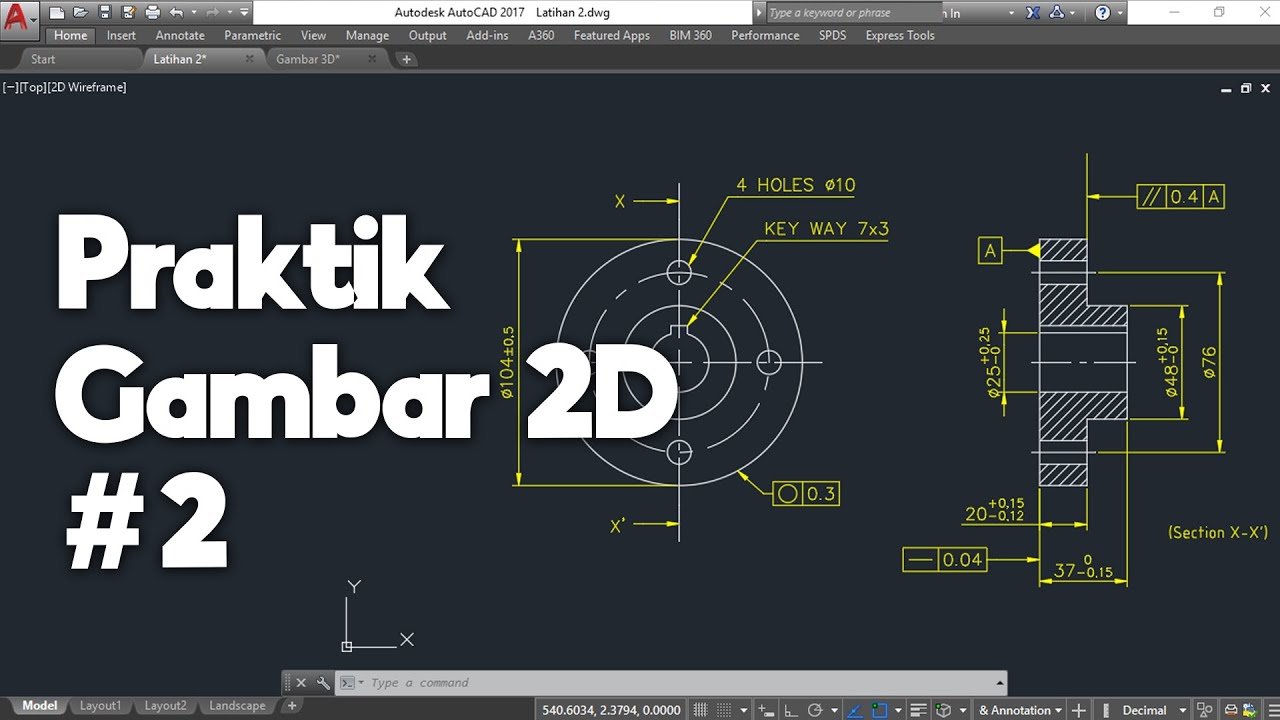Click the Save As icon in Quick Access
Viewport: 1280px width, 720px height.
pyautogui.click(x=128, y=13)
